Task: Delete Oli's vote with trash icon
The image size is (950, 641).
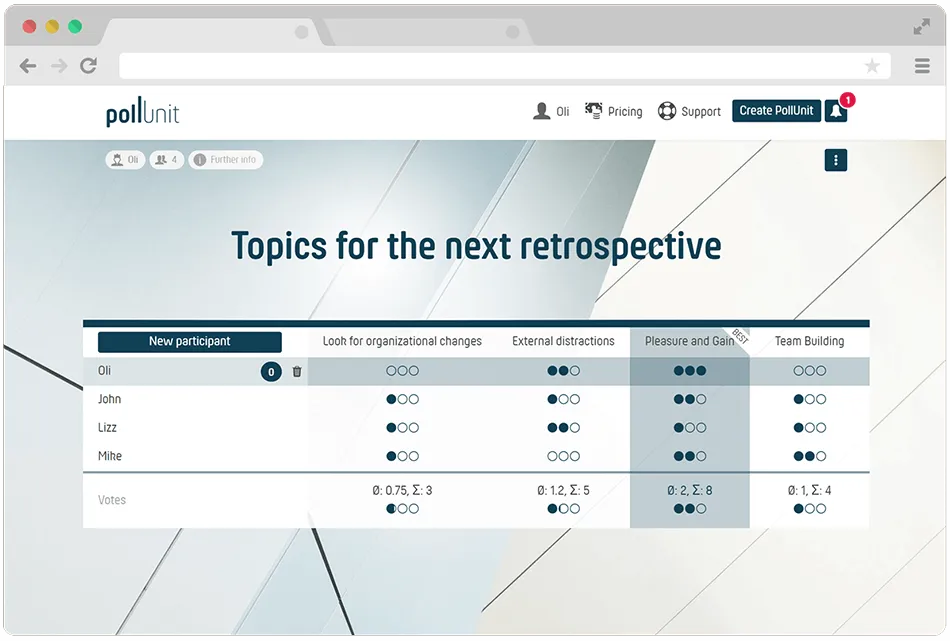Action: click(x=297, y=372)
